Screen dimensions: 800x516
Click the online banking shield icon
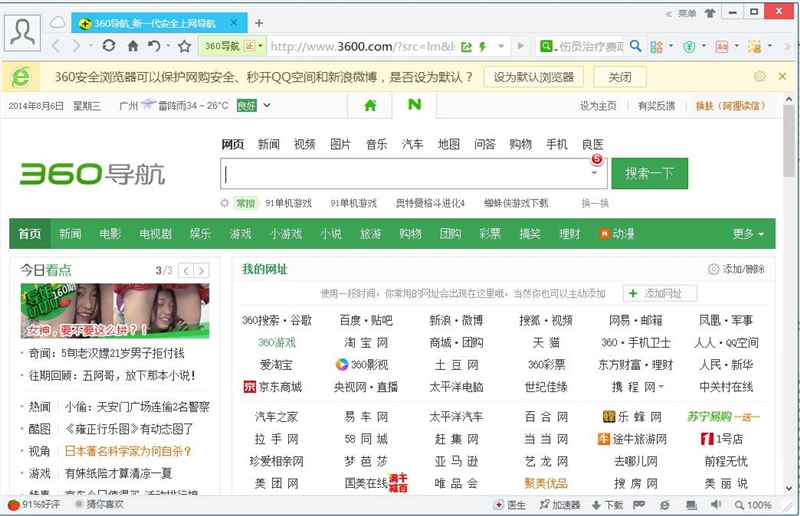coord(689,47)
